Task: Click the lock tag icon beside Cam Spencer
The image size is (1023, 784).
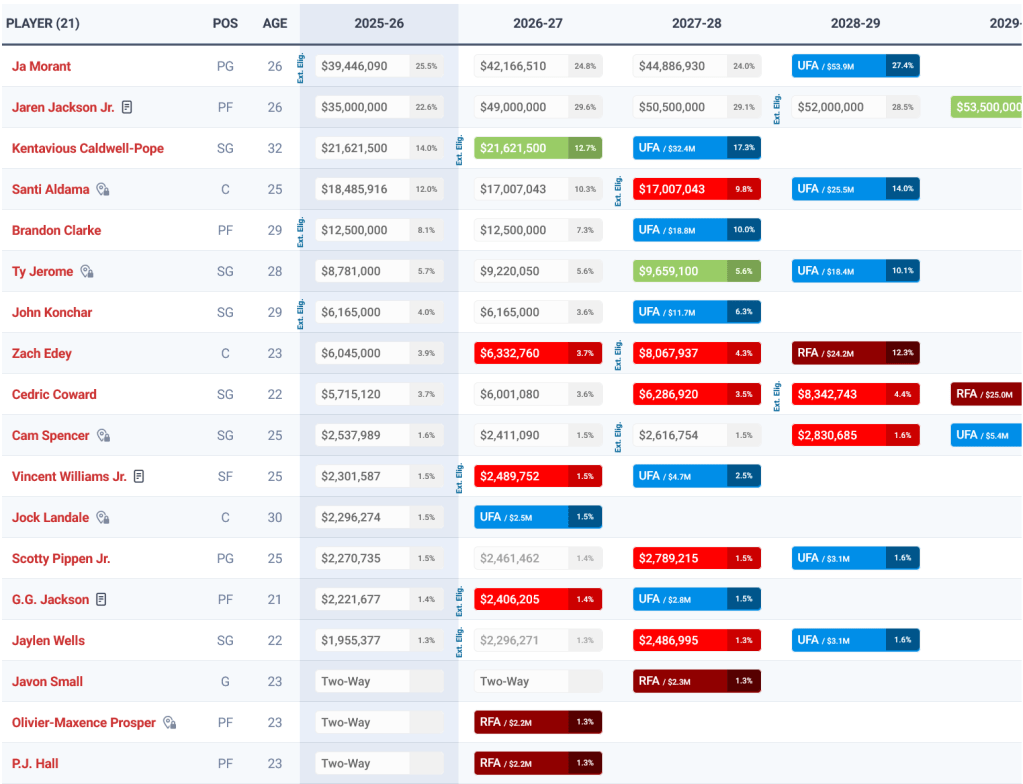Action: [x=103, y=436]
